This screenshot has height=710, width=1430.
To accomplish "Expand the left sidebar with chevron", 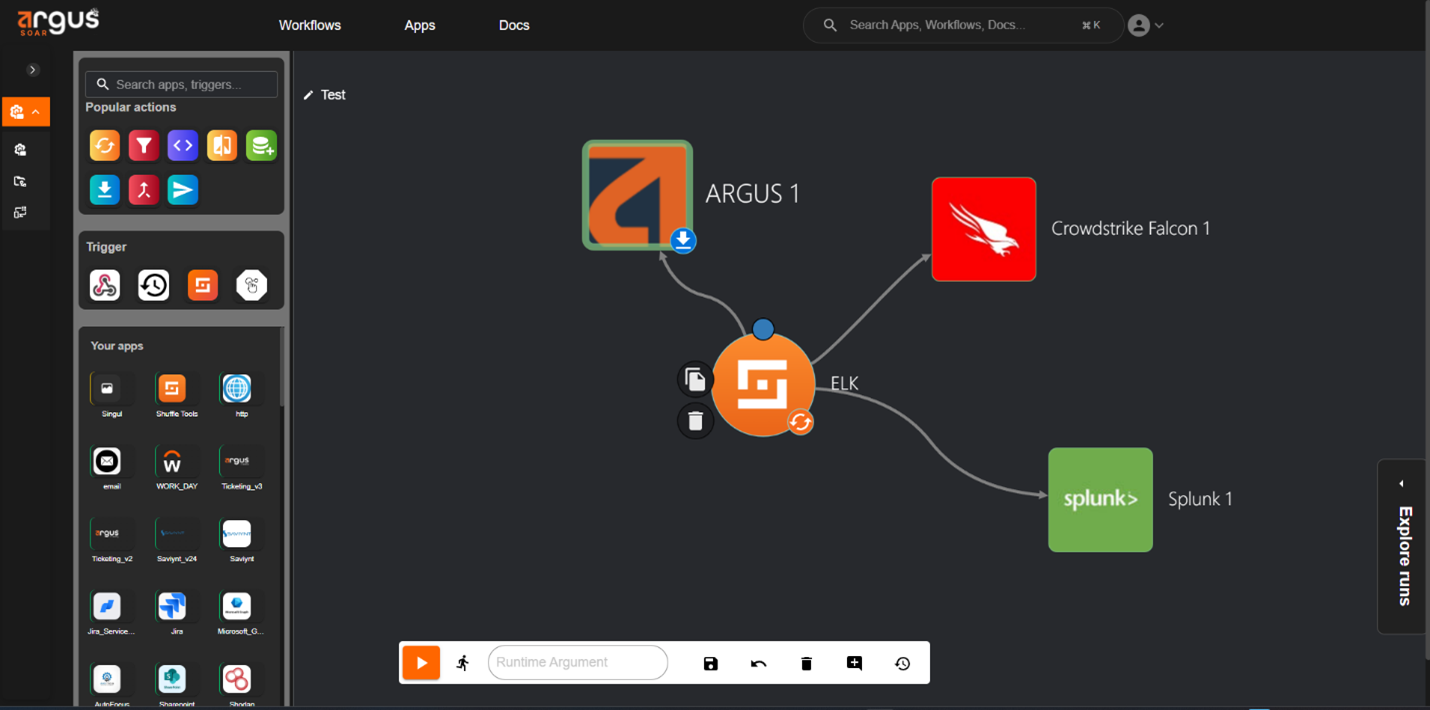I will [33, 70].
